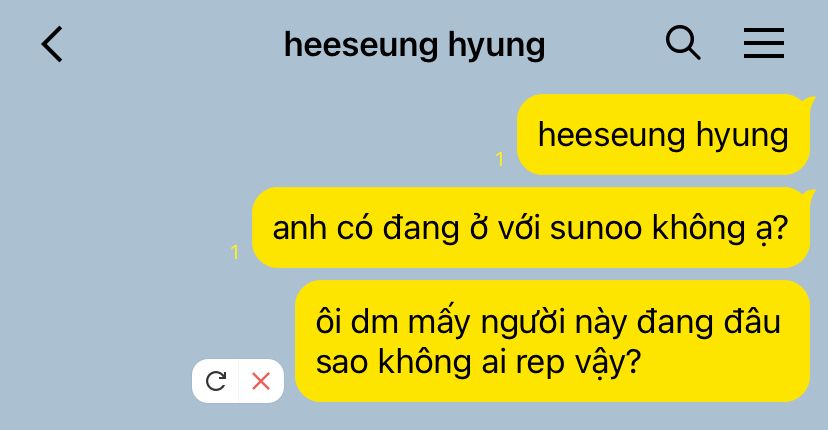
Task: Open chat search with magnifier icon
Action: (x=683, y=42)
